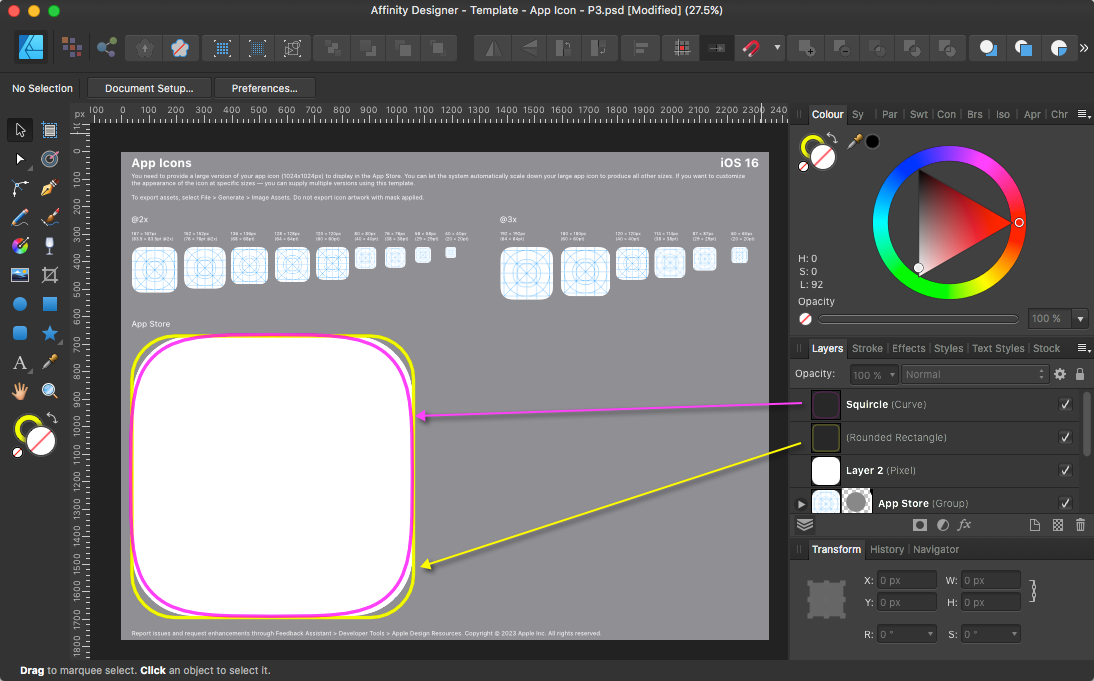Open the Navigator tab
The width and height of the screenshot is (1094, 681).
coord(935,549)
